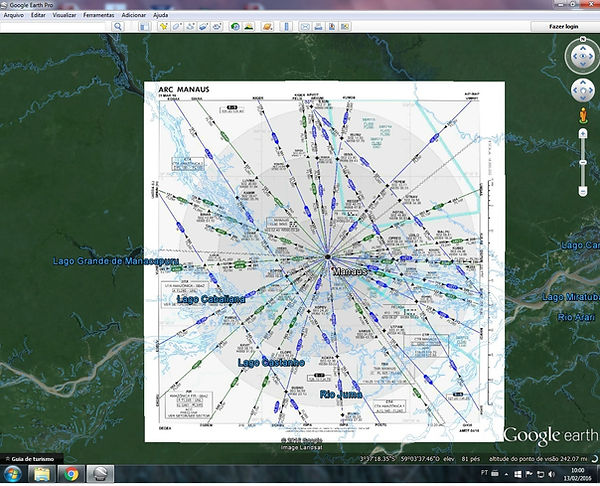This screenshot has width=600, height=486.
Task: Click the Save Image icon
Action: click(332, 26)
